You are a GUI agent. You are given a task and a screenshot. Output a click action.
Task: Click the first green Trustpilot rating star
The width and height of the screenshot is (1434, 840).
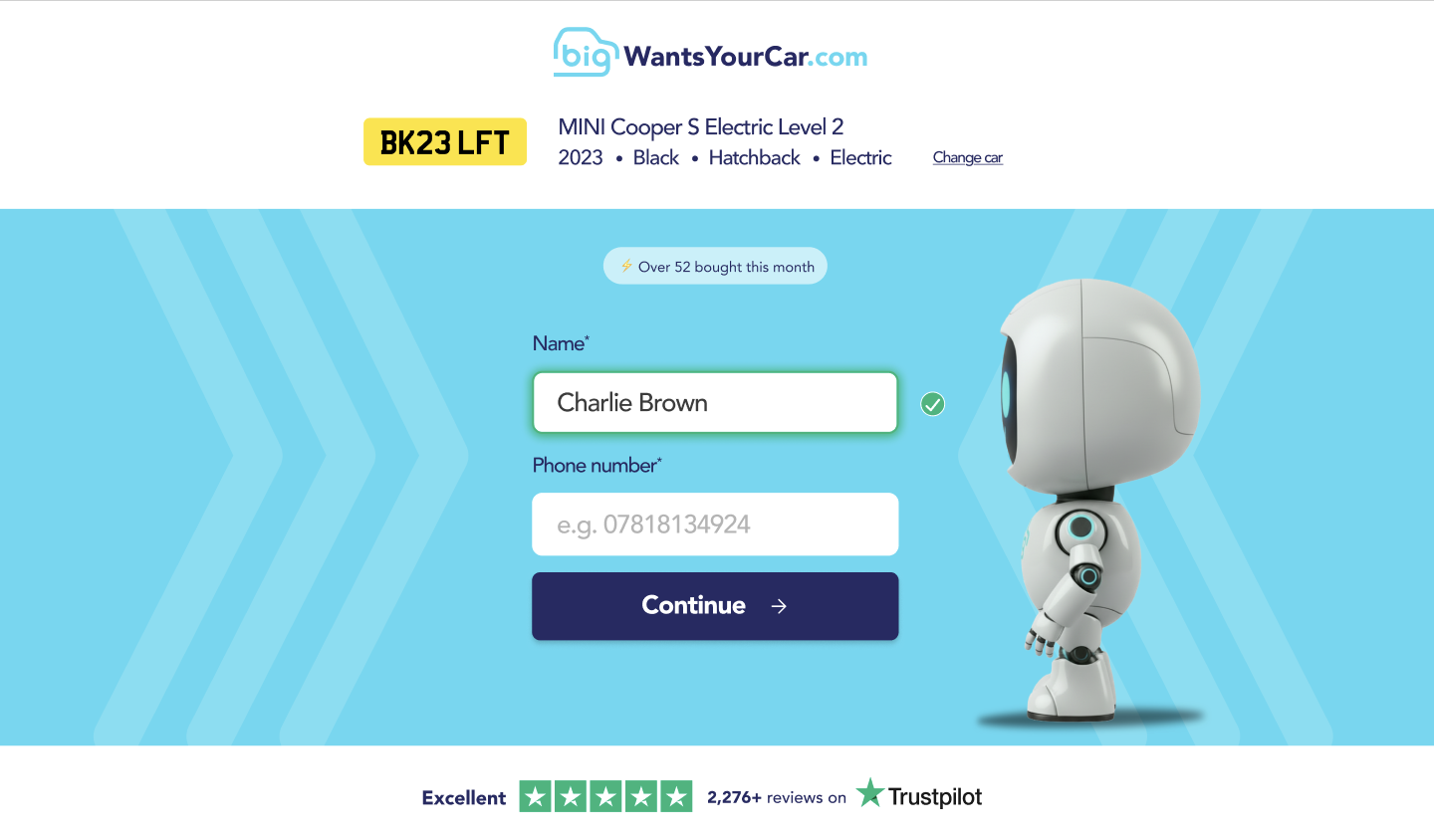(536, 796)
